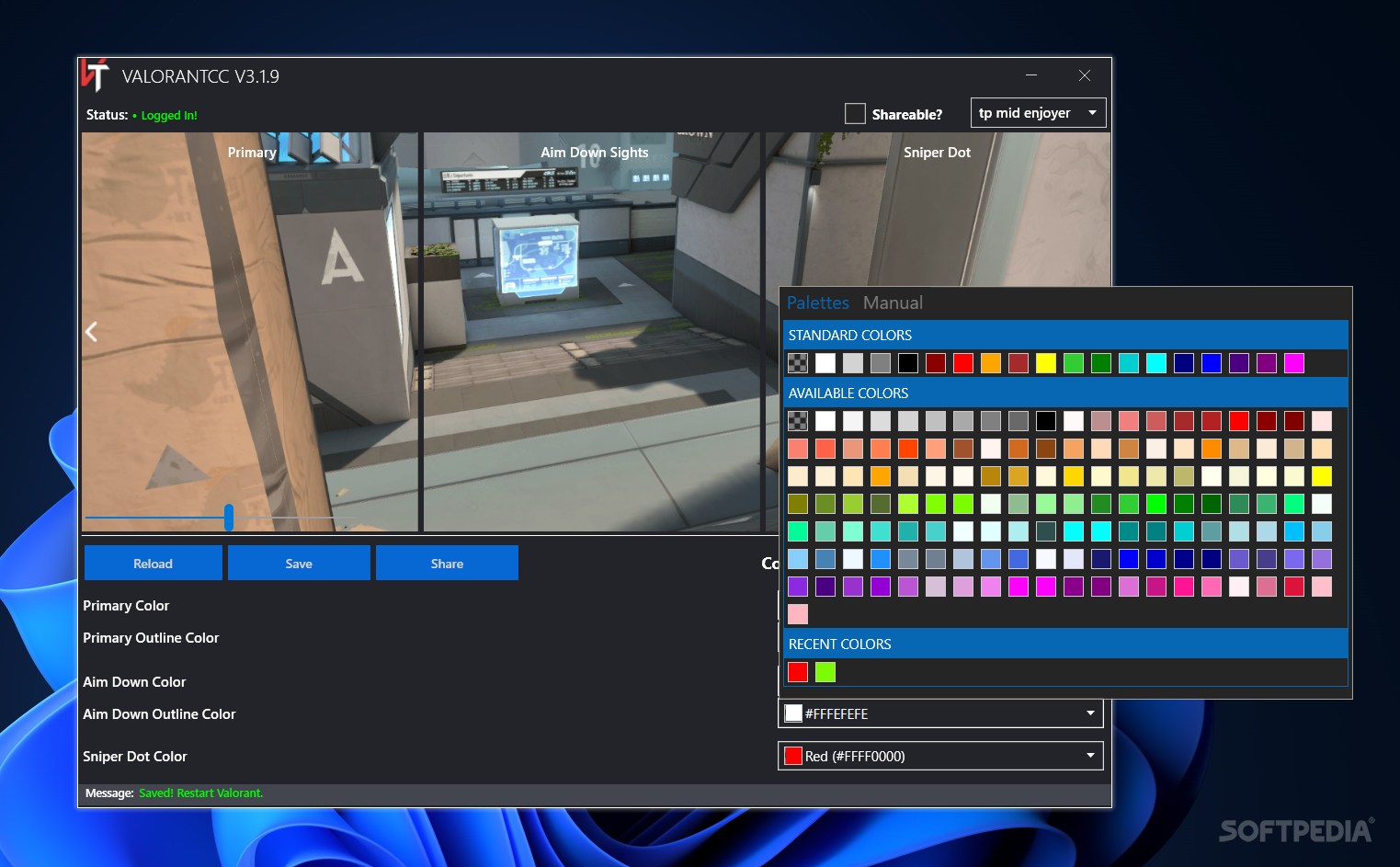Select the Primary crosshair preview image
Viewport: 1400px width, 867px height.
tap(249, 332)
